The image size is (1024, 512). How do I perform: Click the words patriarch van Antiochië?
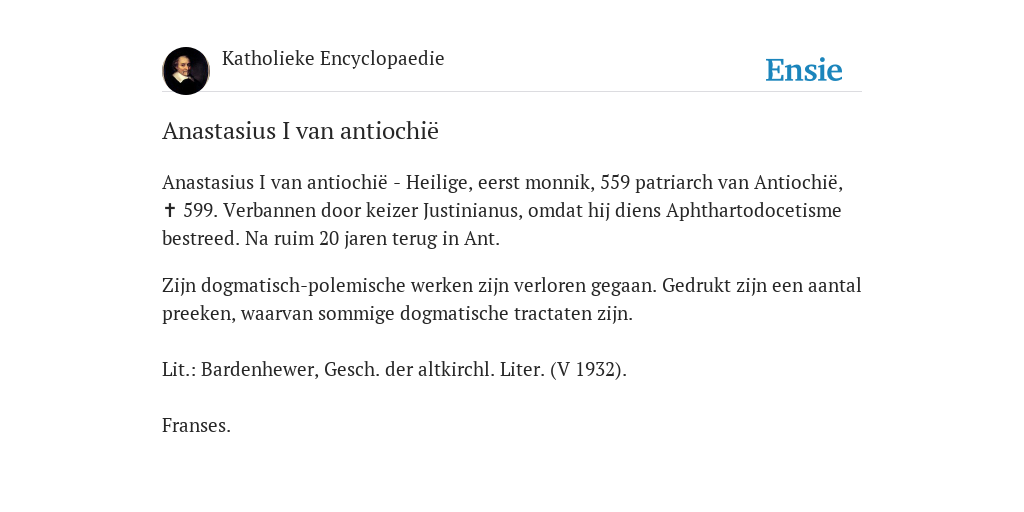[739, 183]
